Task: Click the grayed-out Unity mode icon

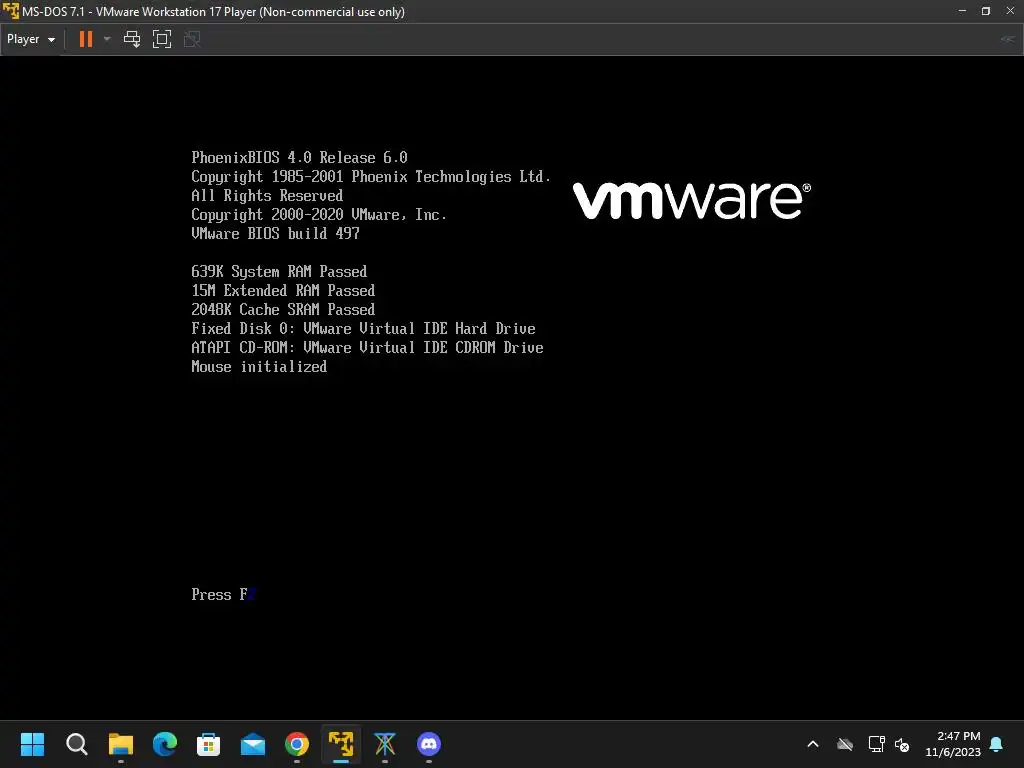Action: 192,39
